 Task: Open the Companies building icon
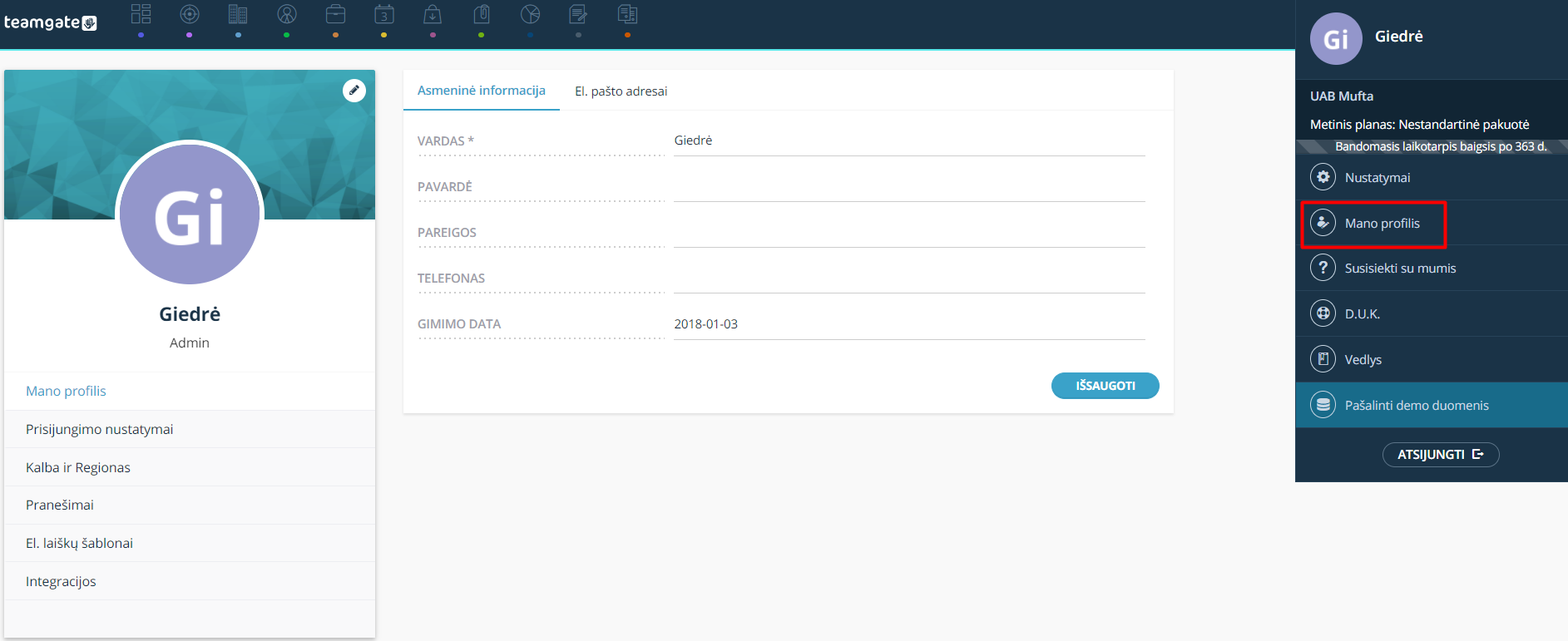(x=238, y=14)
